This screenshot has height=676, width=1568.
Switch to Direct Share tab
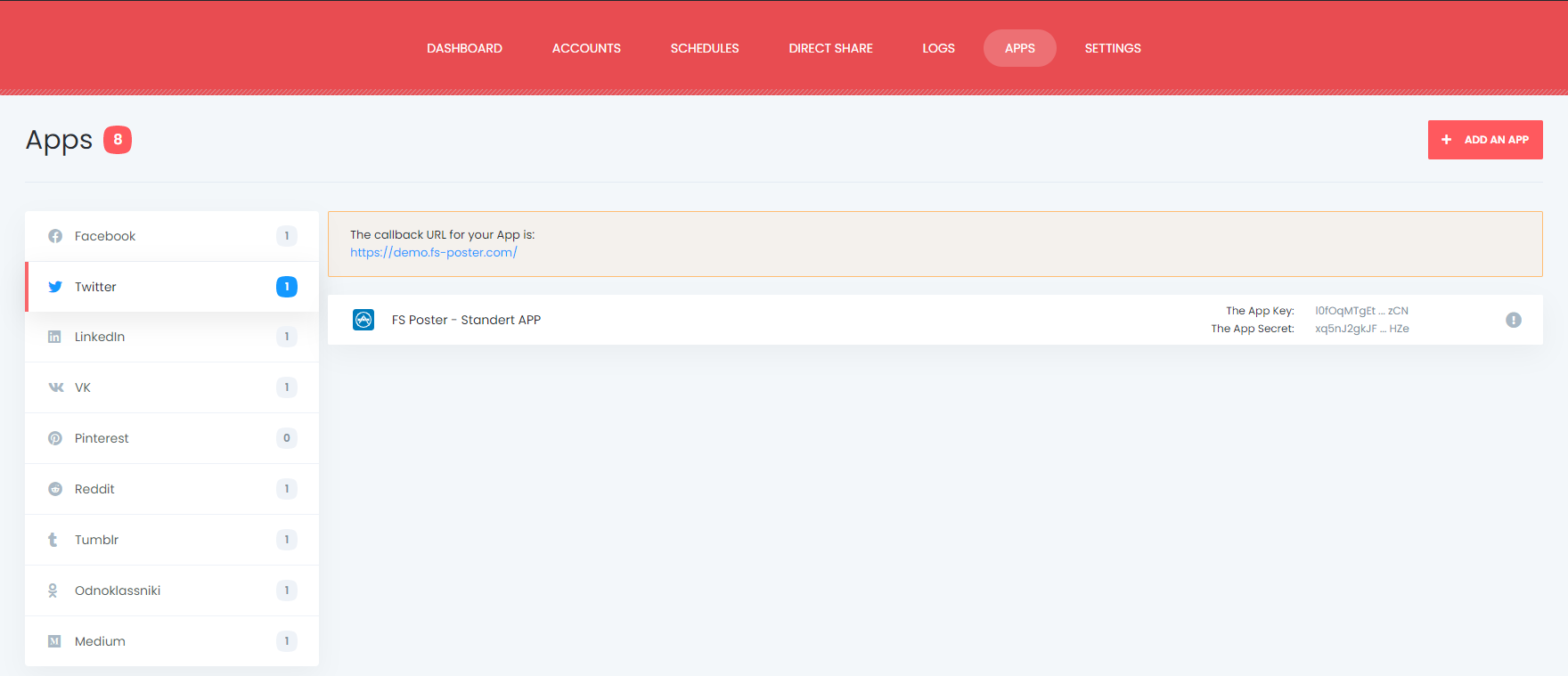tap(830, 48)
